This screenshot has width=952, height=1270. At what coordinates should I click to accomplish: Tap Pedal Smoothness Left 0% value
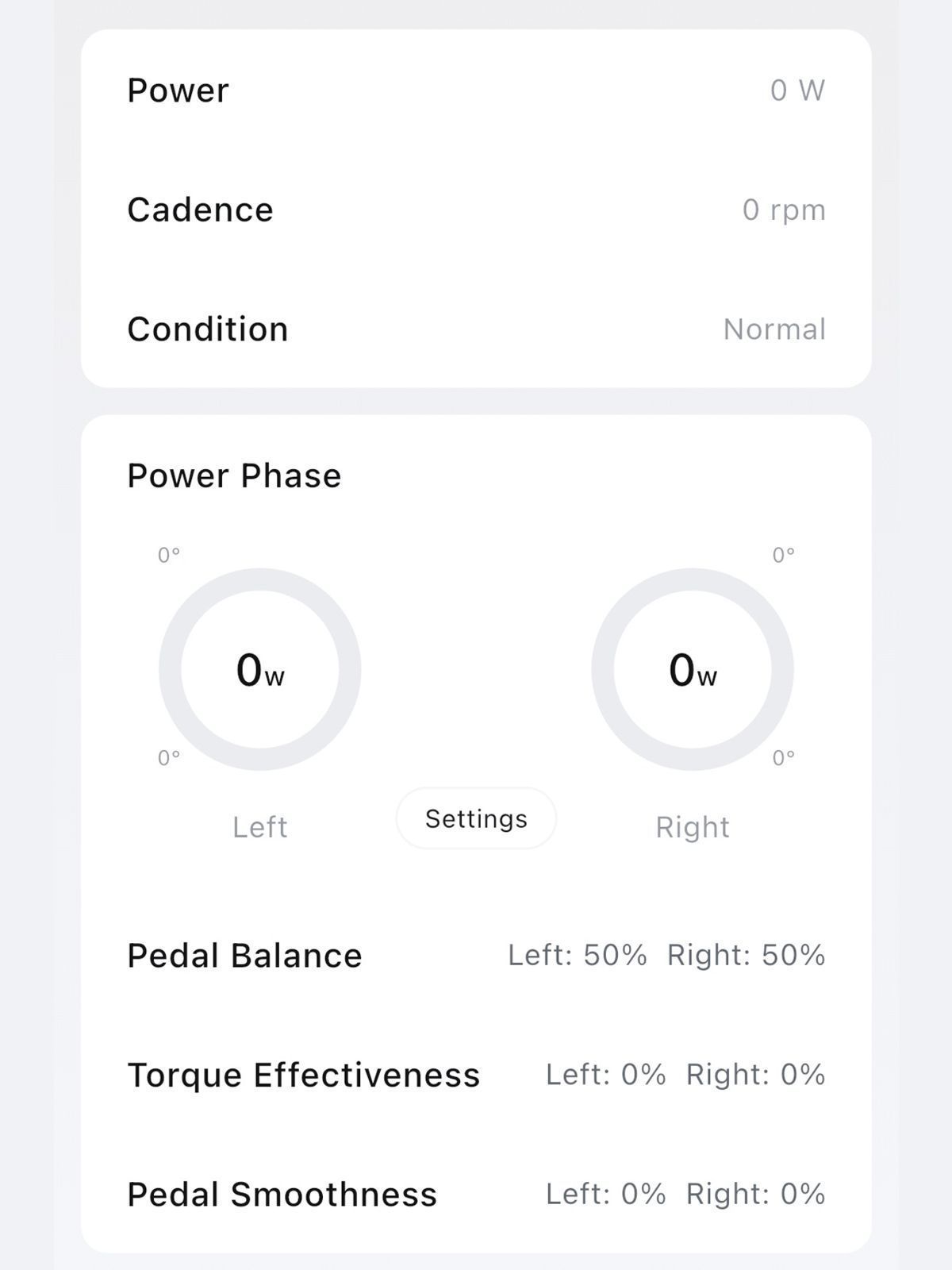click(x=605, y=1194)
